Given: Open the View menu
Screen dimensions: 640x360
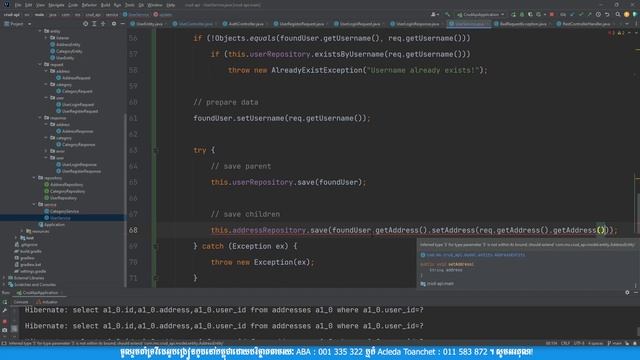Looking at the screenshot, I should 40,5.
